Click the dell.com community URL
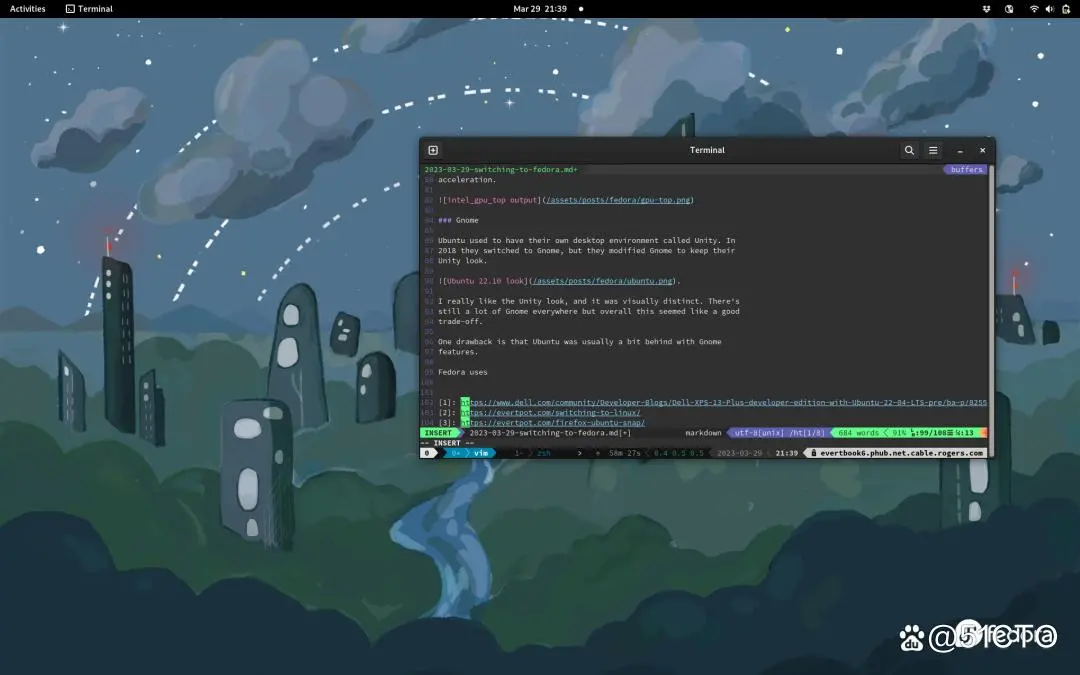 coord(724,402)
